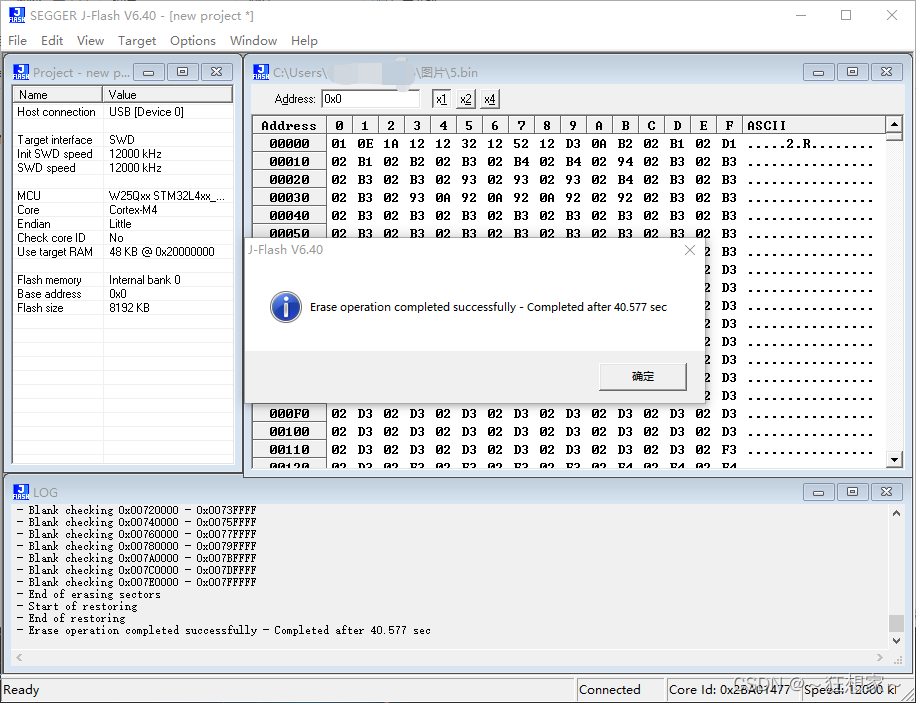
Task: Select x4 byte display width
Action: (x=490, y=99)
